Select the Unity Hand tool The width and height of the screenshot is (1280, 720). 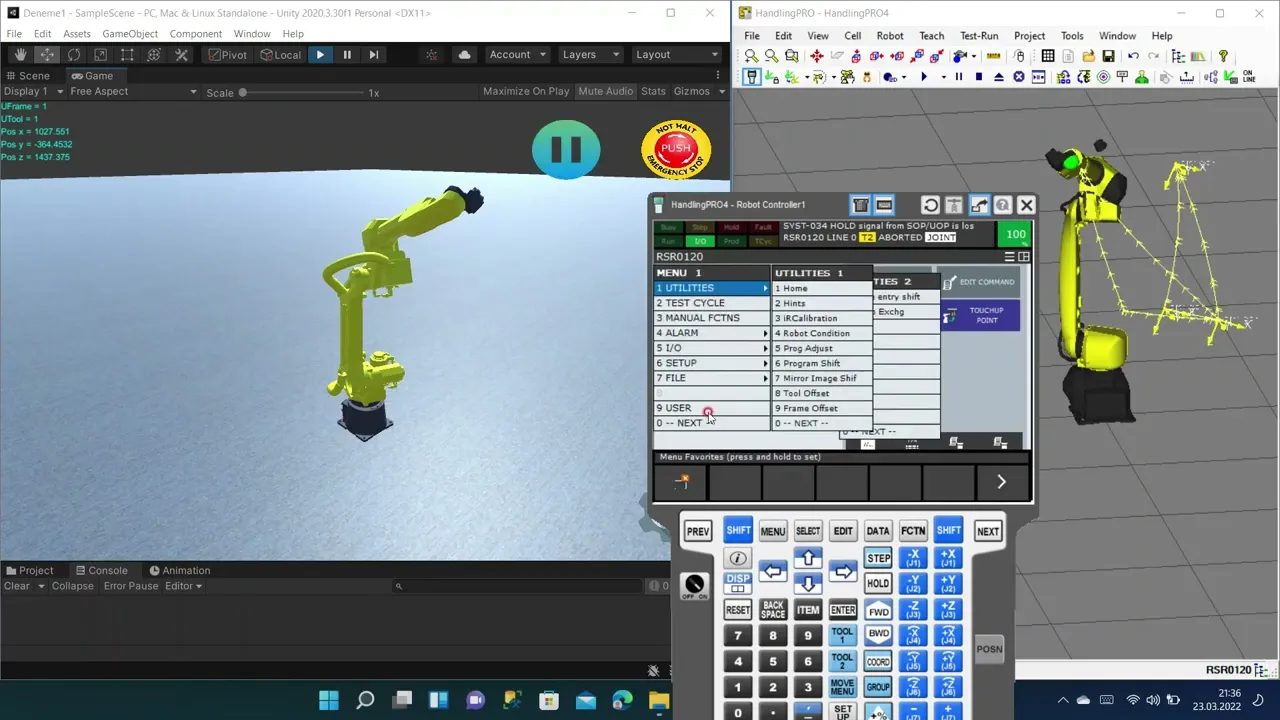[20, 55]
